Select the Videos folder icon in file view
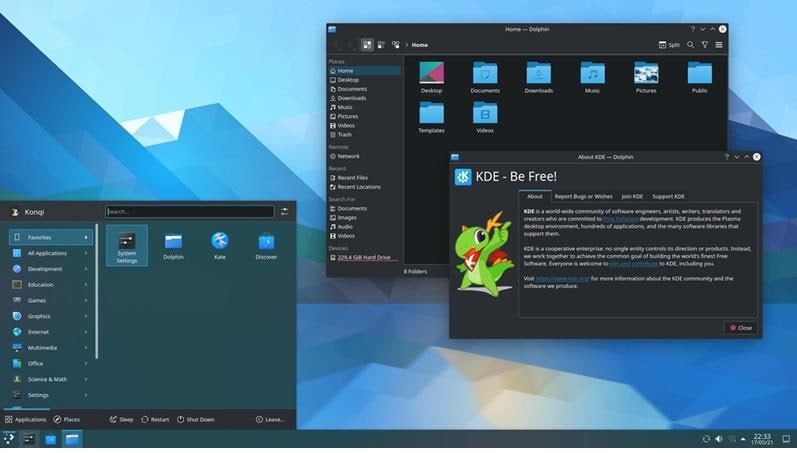 (485, 117)
